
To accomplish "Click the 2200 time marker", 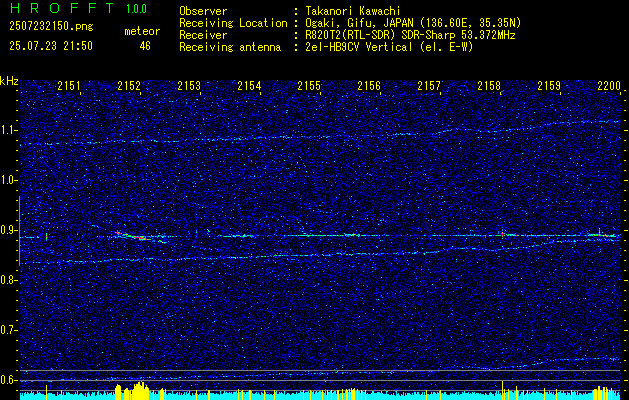I will pos(609,85).
